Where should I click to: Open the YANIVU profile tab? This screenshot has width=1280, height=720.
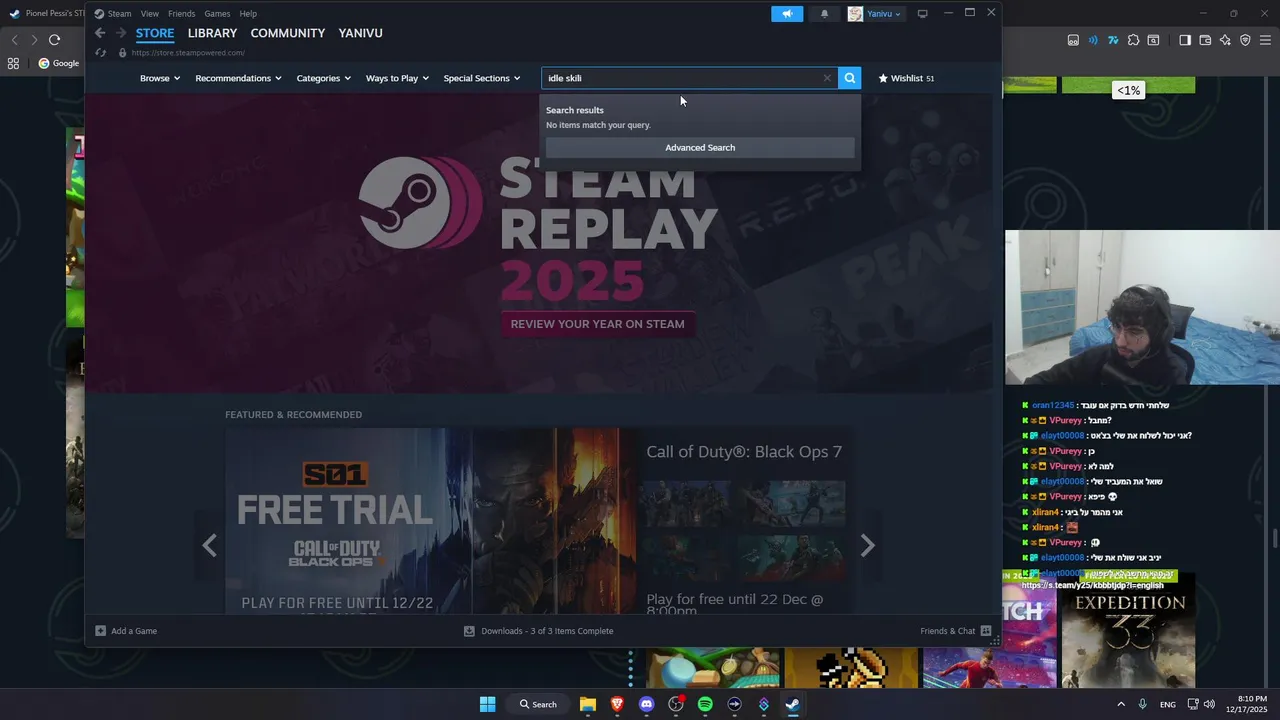361,33
